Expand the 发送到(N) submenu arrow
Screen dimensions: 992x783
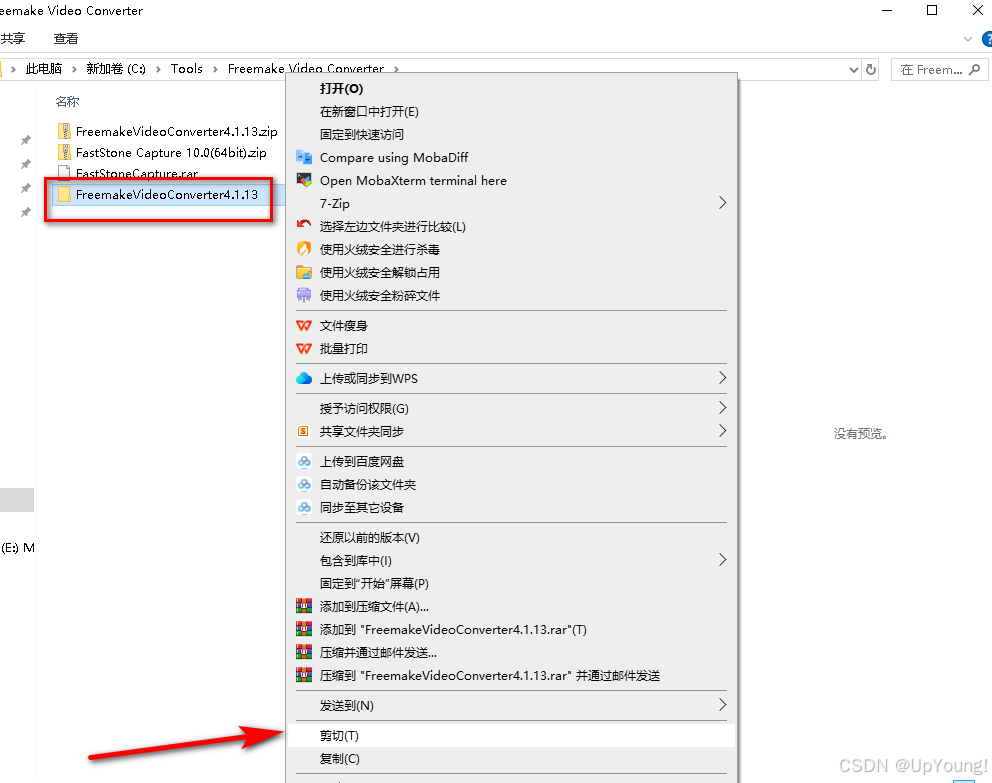click(x=722, y=705)
